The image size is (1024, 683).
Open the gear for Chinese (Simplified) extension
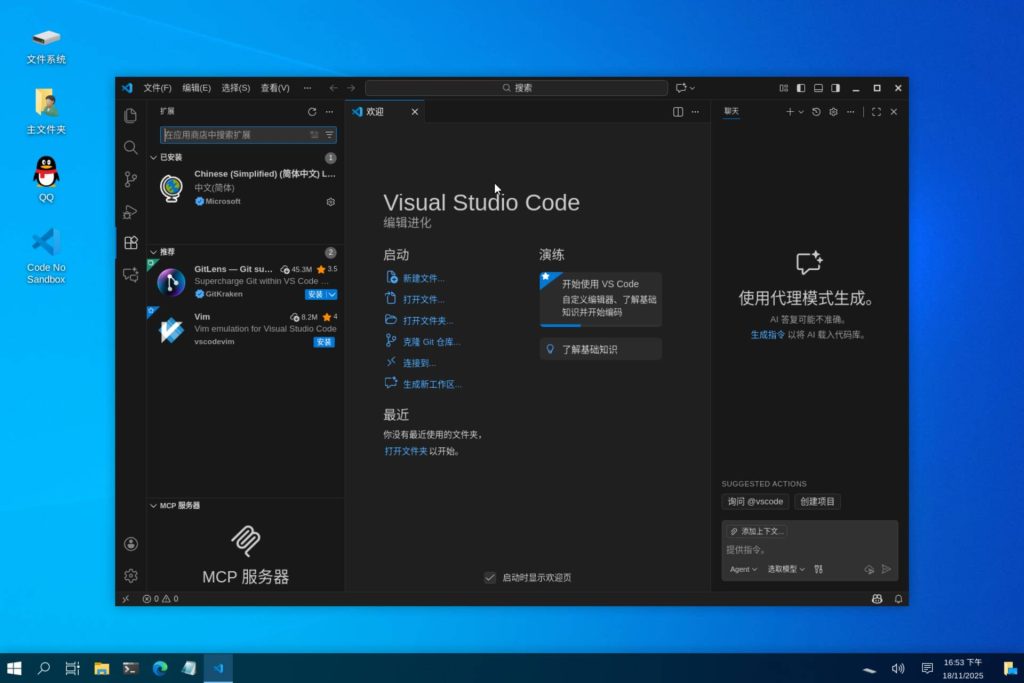[330, 202]
